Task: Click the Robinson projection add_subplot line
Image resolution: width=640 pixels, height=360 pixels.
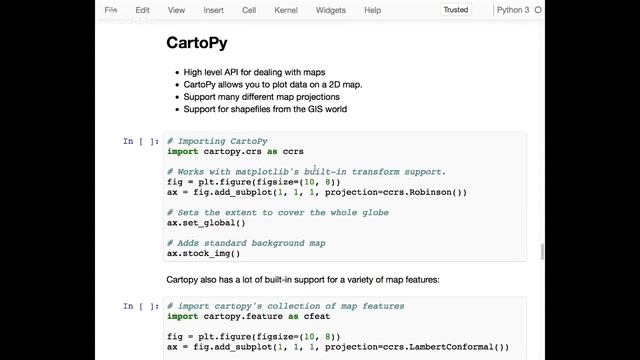Action: [x=317, y=192]
